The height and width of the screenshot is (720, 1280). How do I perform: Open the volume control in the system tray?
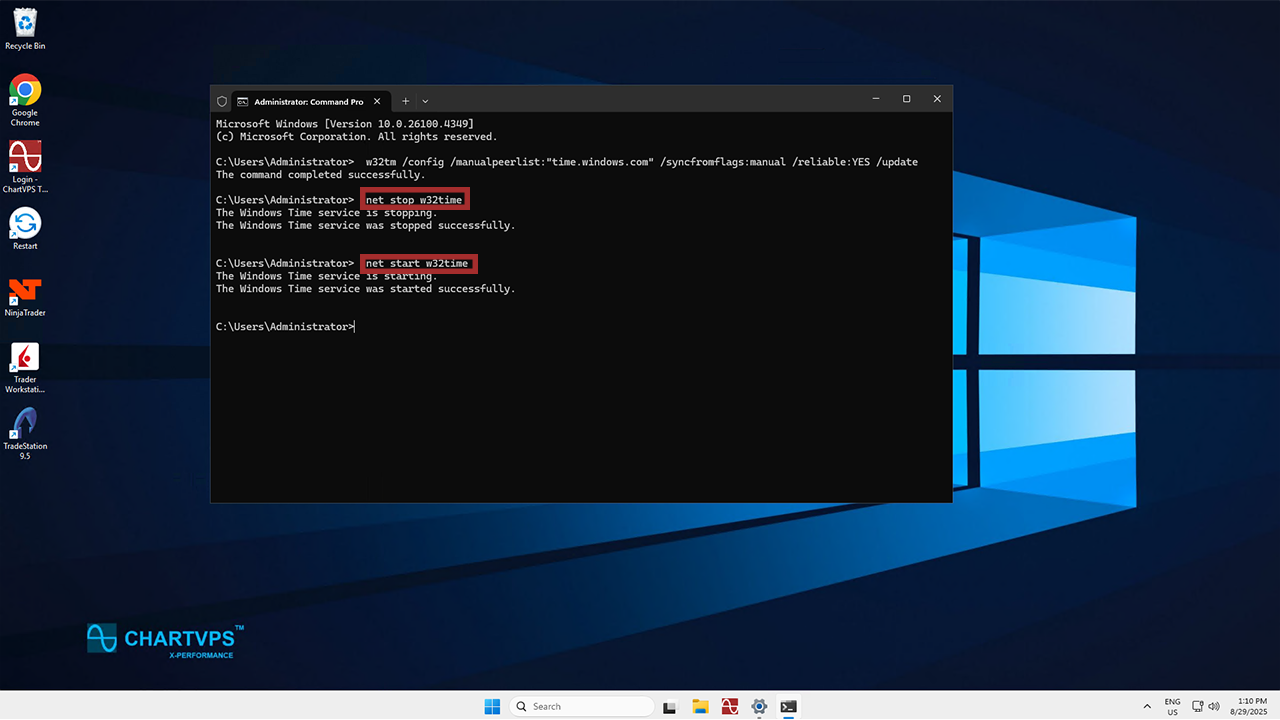coord(1214,706)
